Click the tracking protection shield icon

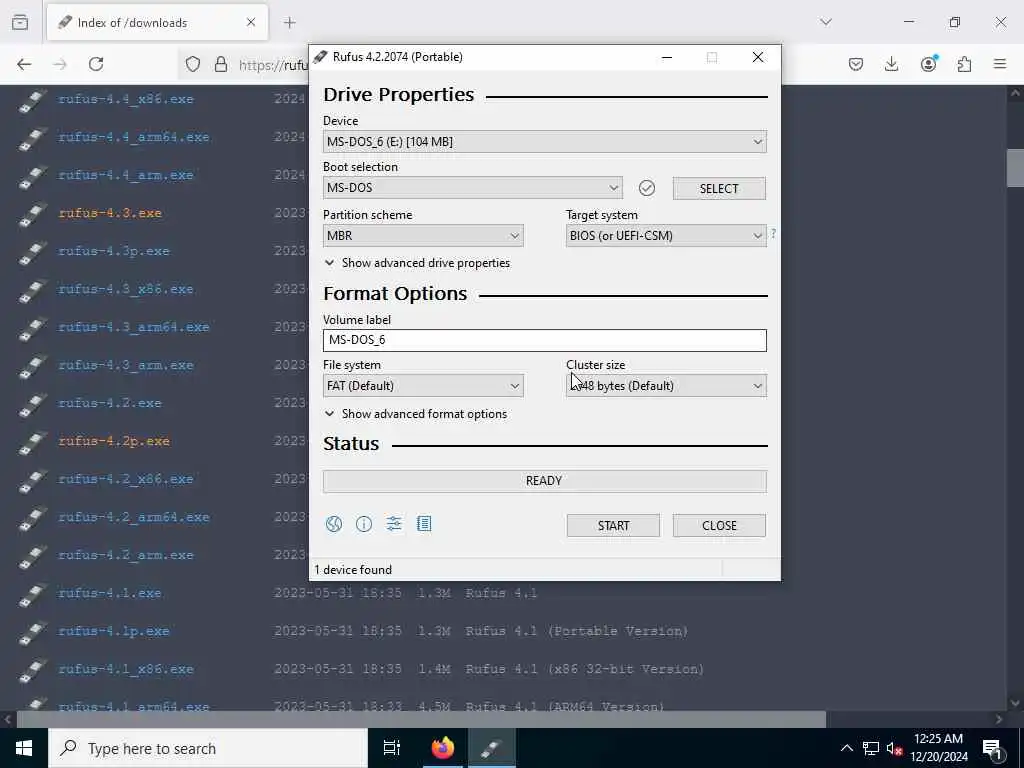[193, 64]
